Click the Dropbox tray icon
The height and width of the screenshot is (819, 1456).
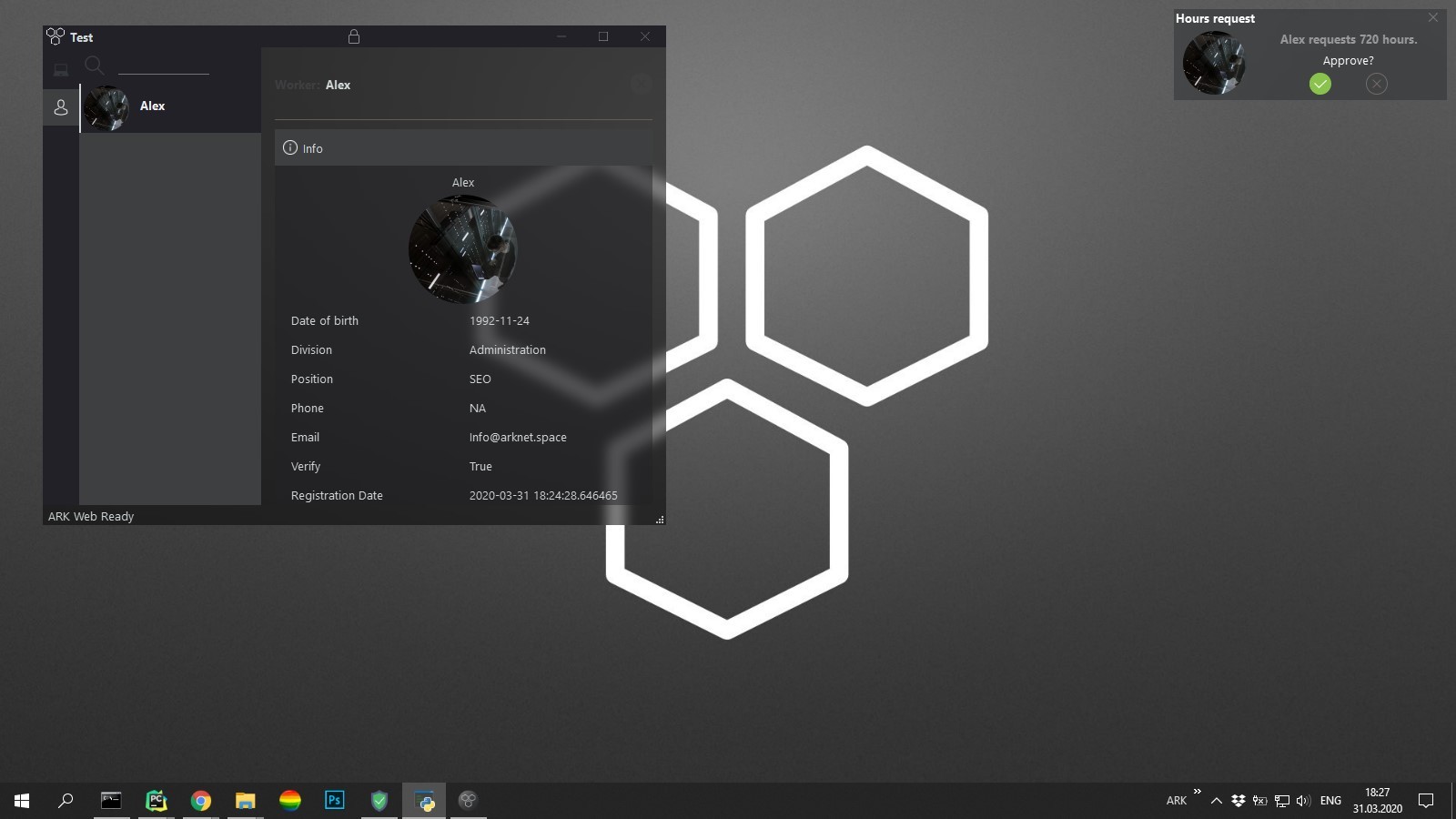[x=1239, y=801]
